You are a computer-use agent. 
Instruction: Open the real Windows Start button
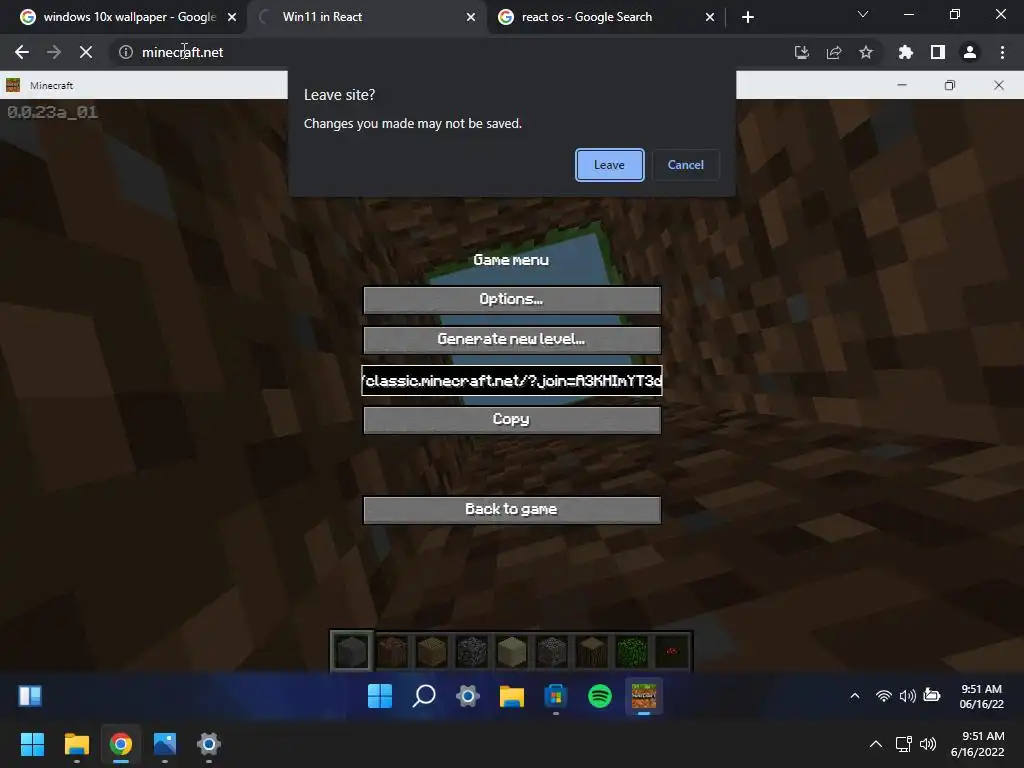click(x=32, y=744)
